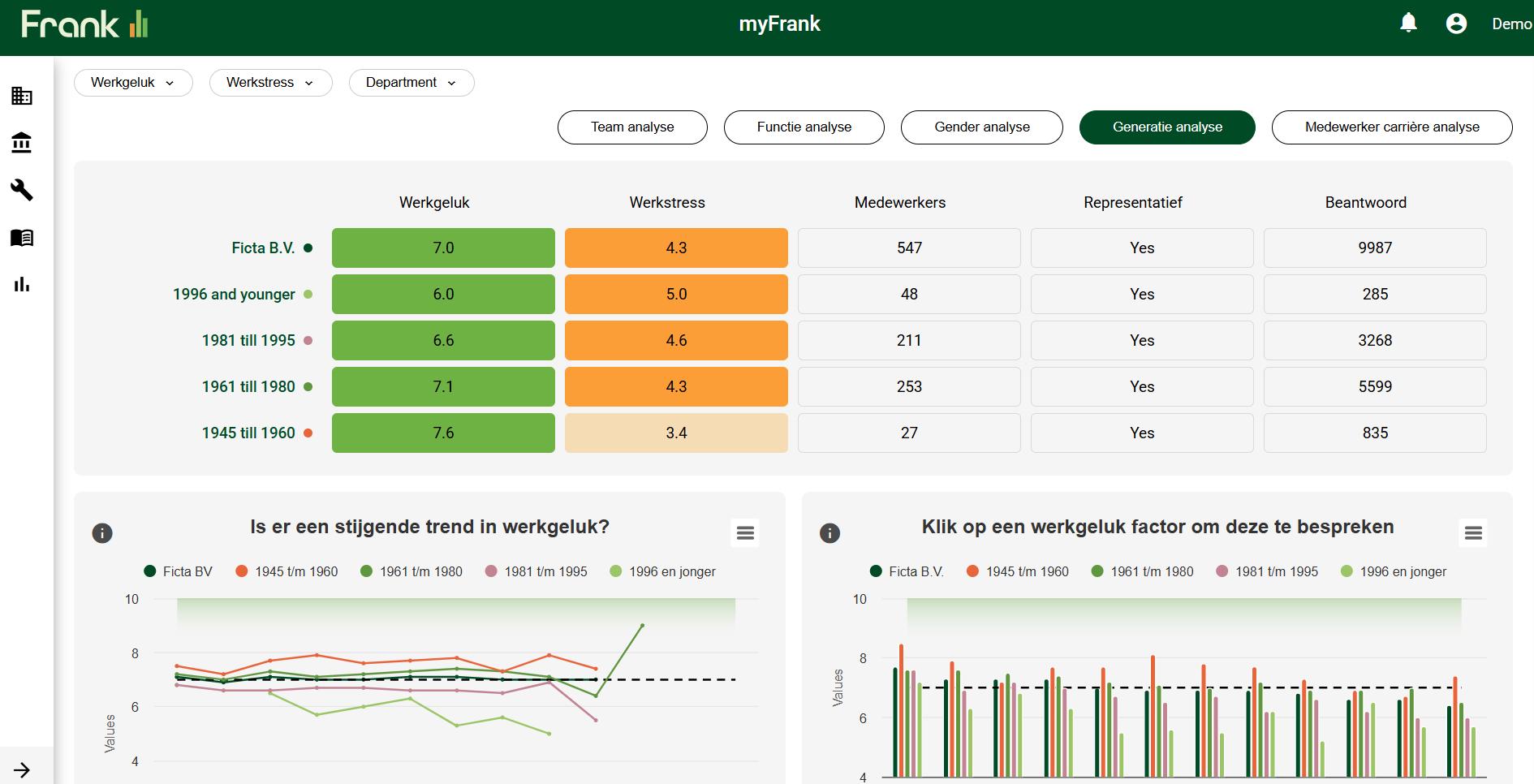This screenshot has width=1534, height=784.
Task: Open the book icon in sidebar
Action: (22, 237)
